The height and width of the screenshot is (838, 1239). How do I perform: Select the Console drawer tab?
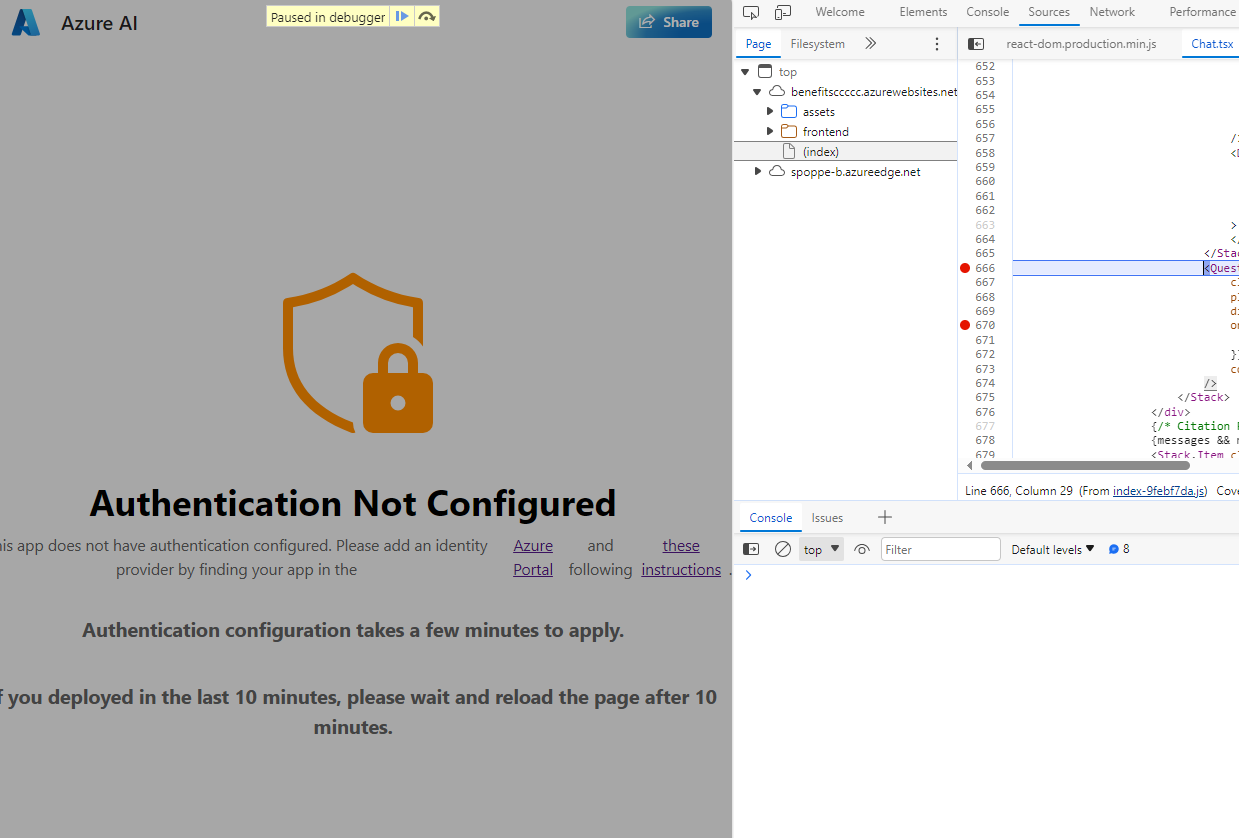(x=771, y=518)
